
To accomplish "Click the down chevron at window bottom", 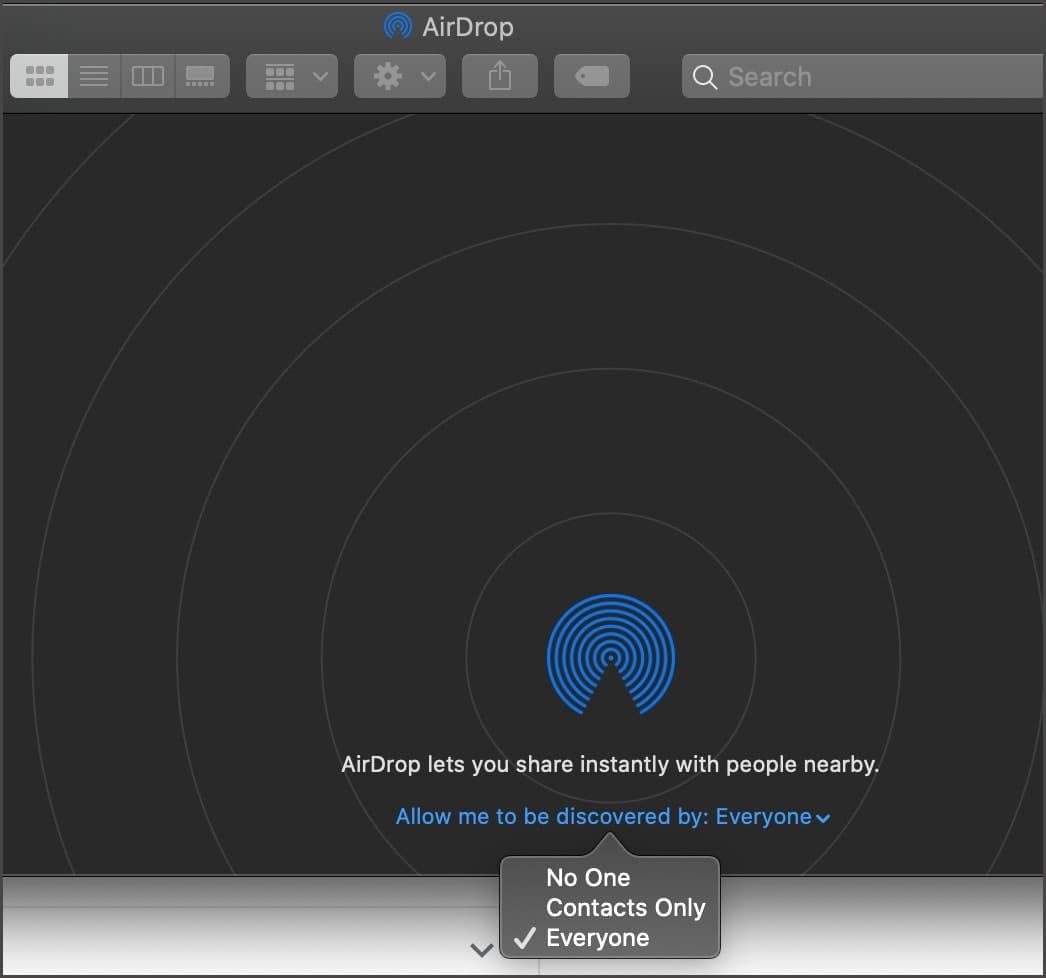I will click(482, 950).
